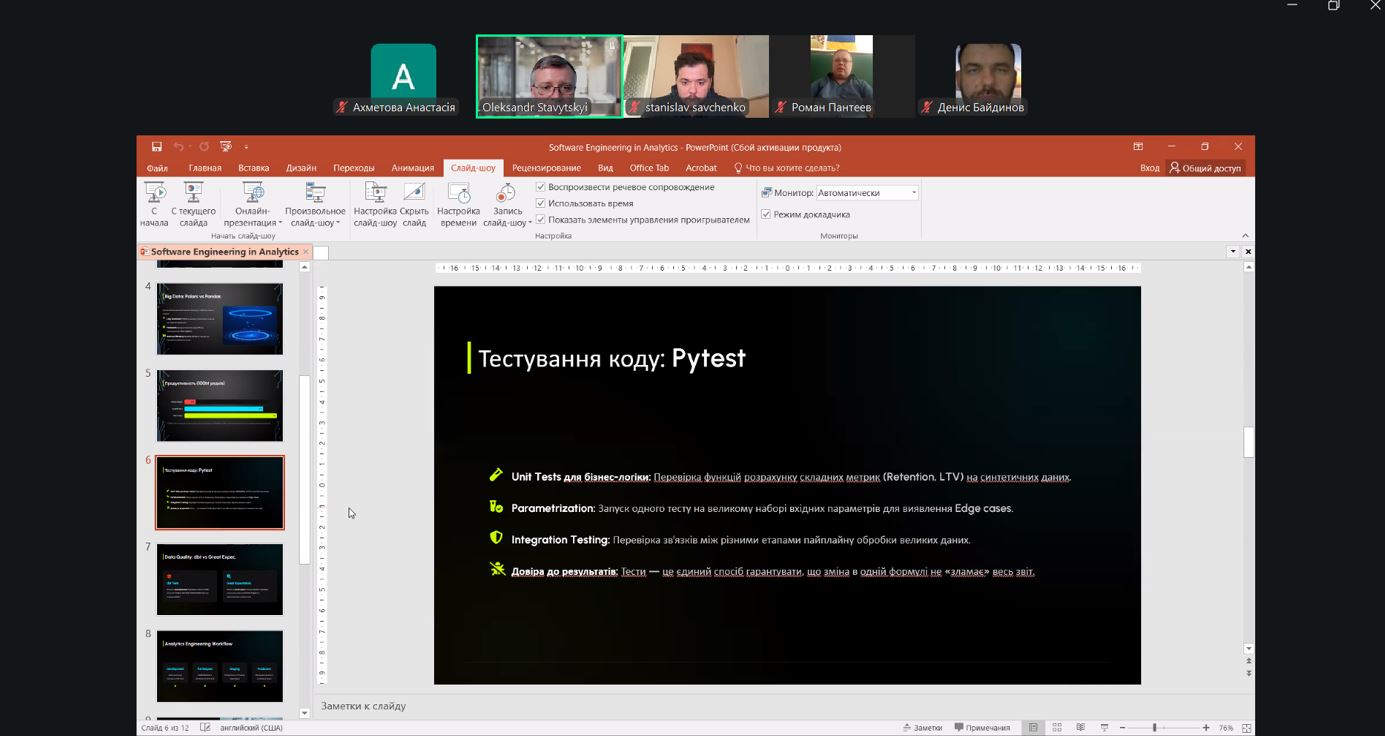Toggle Использовать время checkbox
The width and height of the screenshot is (1385, 736).
pyautogui.click(x=541, y=203)
